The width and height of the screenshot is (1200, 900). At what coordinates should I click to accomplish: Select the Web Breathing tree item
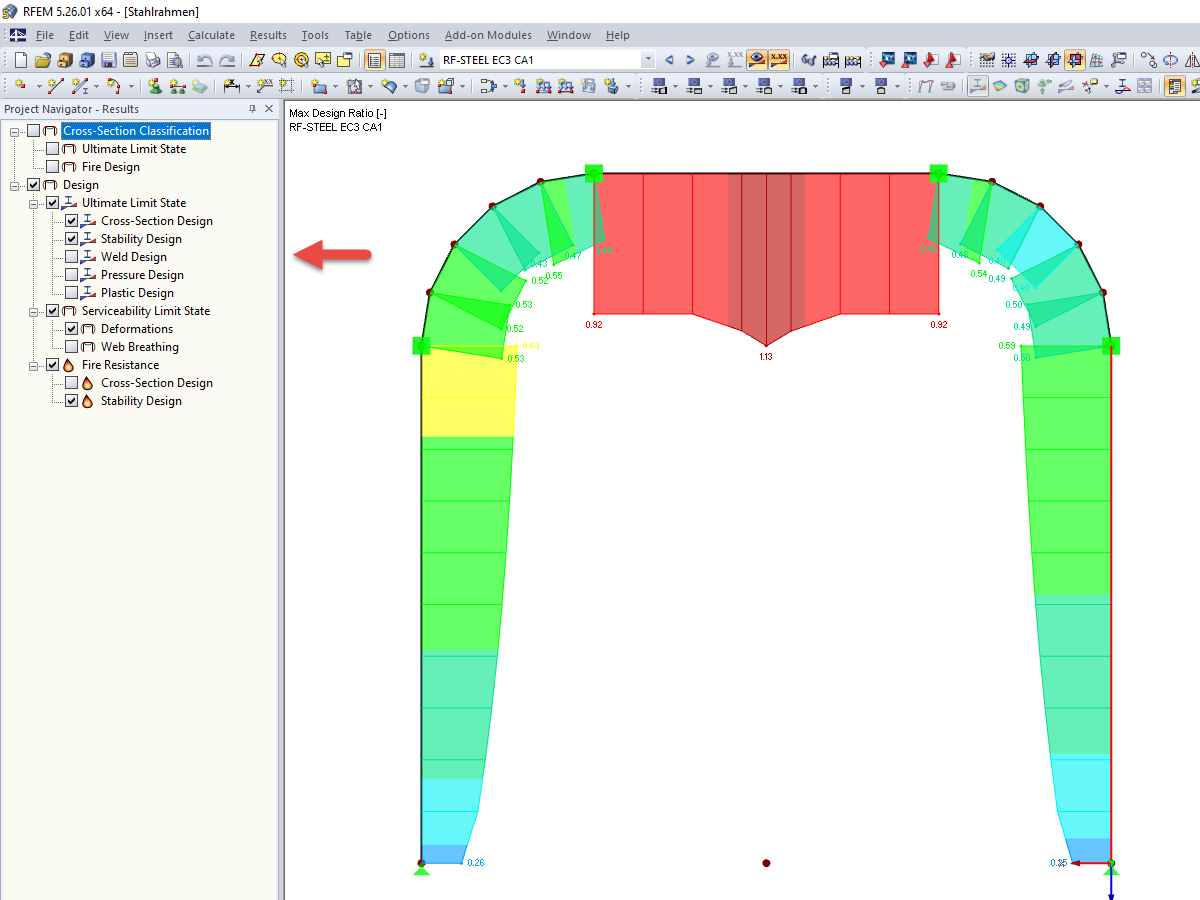(x=140, y=347)
